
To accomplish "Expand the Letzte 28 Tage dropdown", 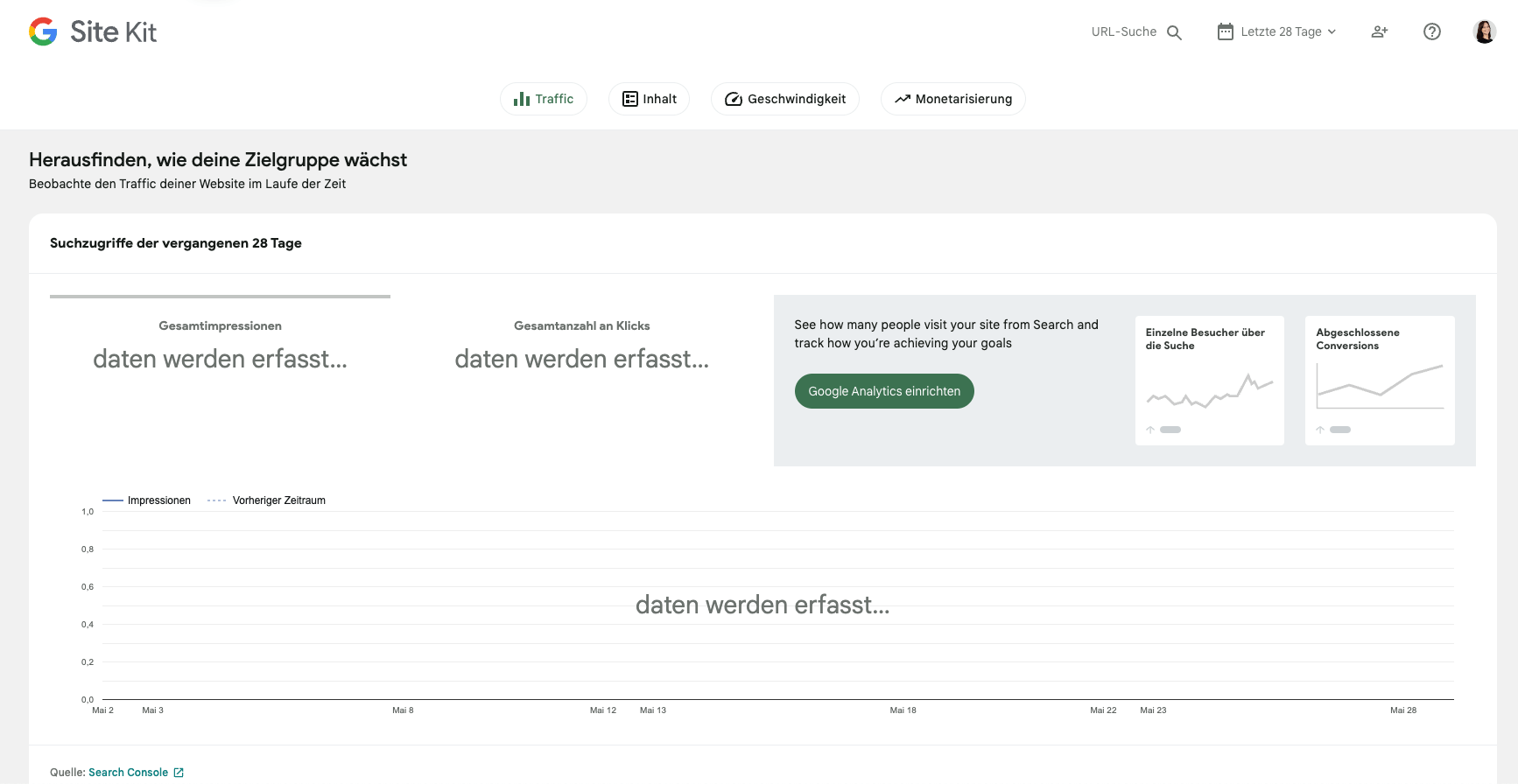I will pyautogui.click(x=1288, y=31).
